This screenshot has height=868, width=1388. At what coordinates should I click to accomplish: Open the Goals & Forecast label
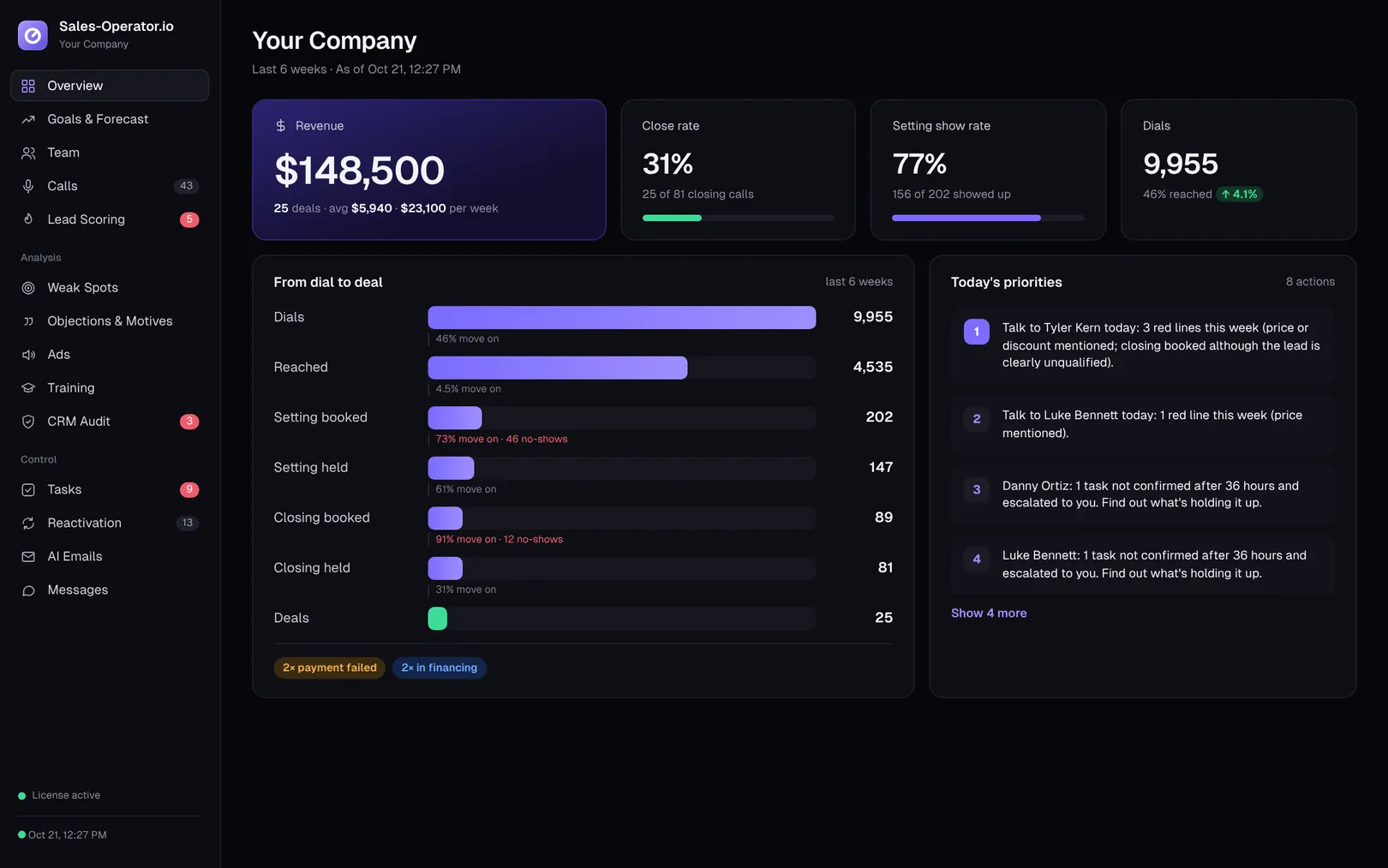[x=98, y=119]
